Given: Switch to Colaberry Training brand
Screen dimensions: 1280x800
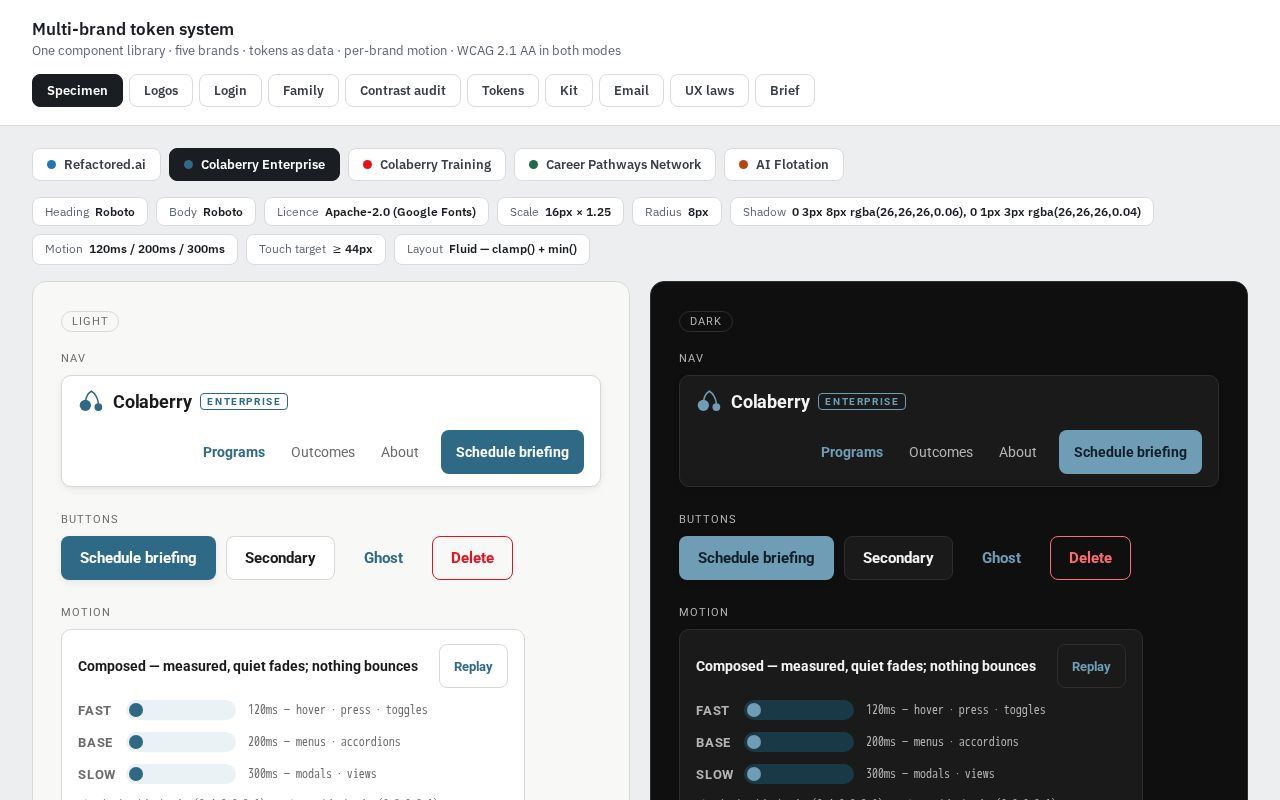Looking at the screenshot, I should click(427, 164).
